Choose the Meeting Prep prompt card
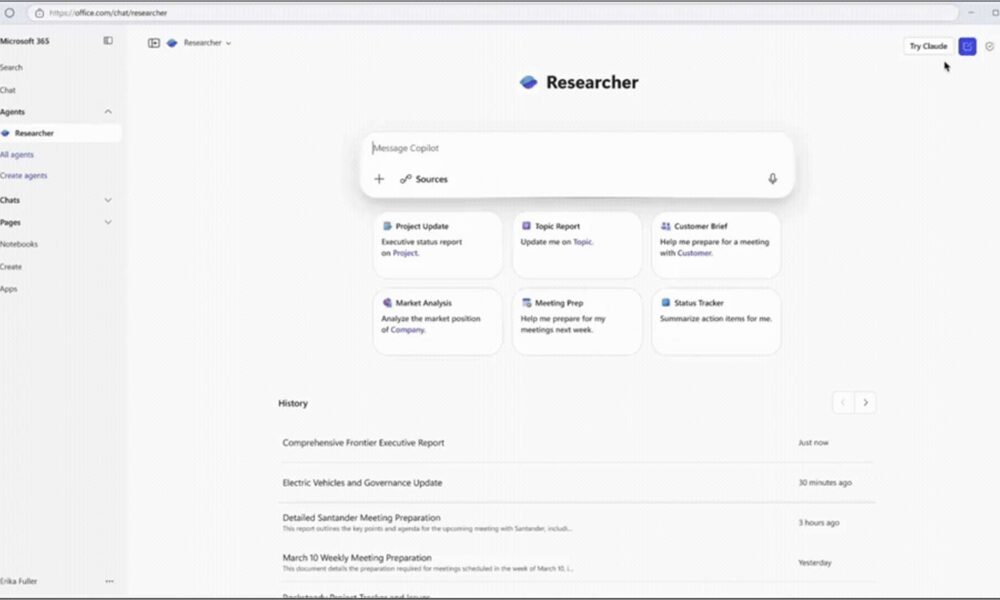This screenshot has height=600, width=1000. pyautogui.click(x=577, y=321)
